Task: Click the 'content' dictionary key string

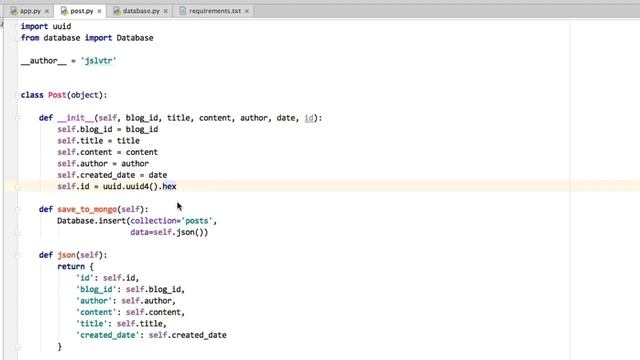Action: click(x=96, y=312)
